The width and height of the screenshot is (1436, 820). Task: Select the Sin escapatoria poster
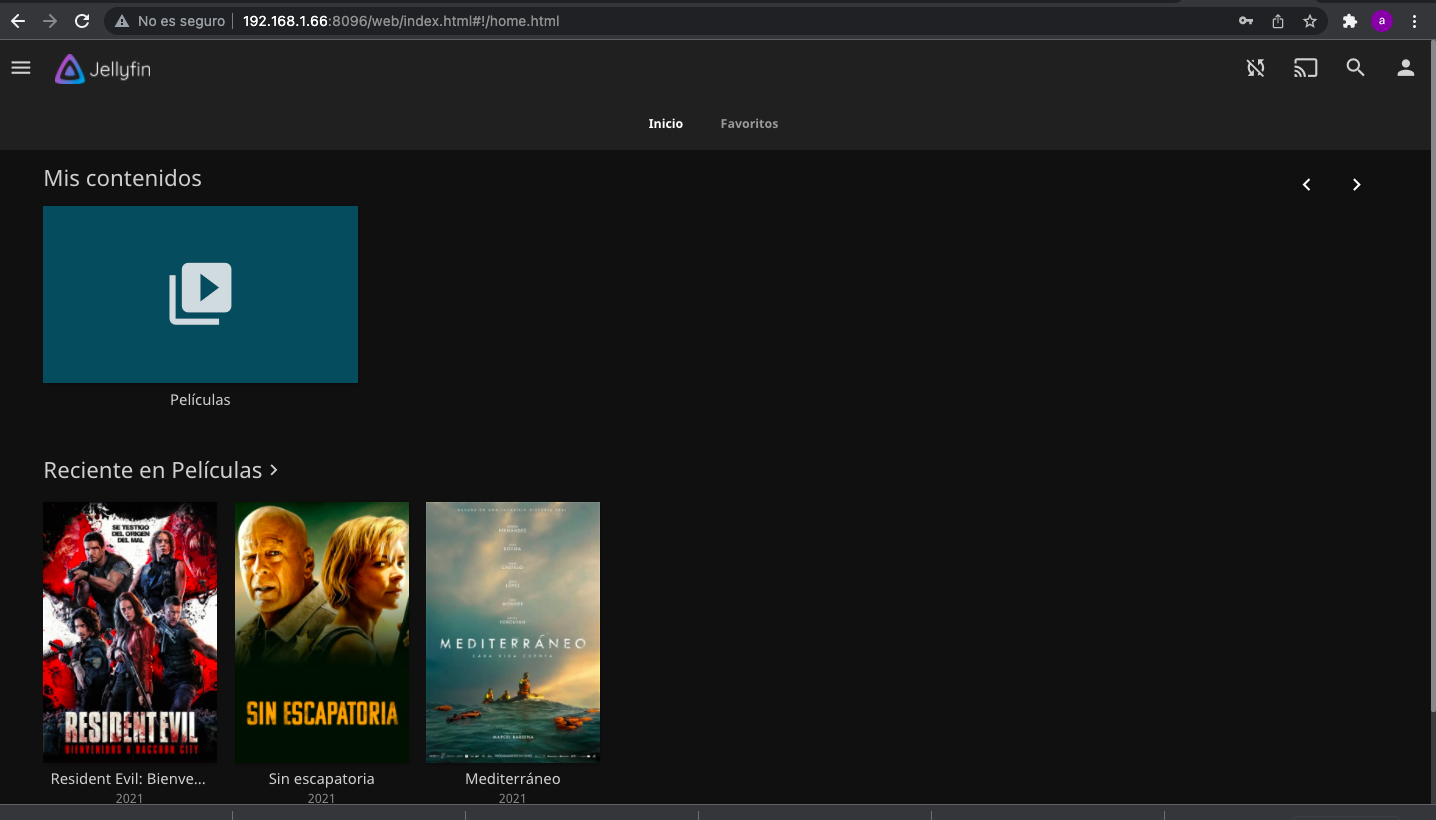[x=321, y=632]
